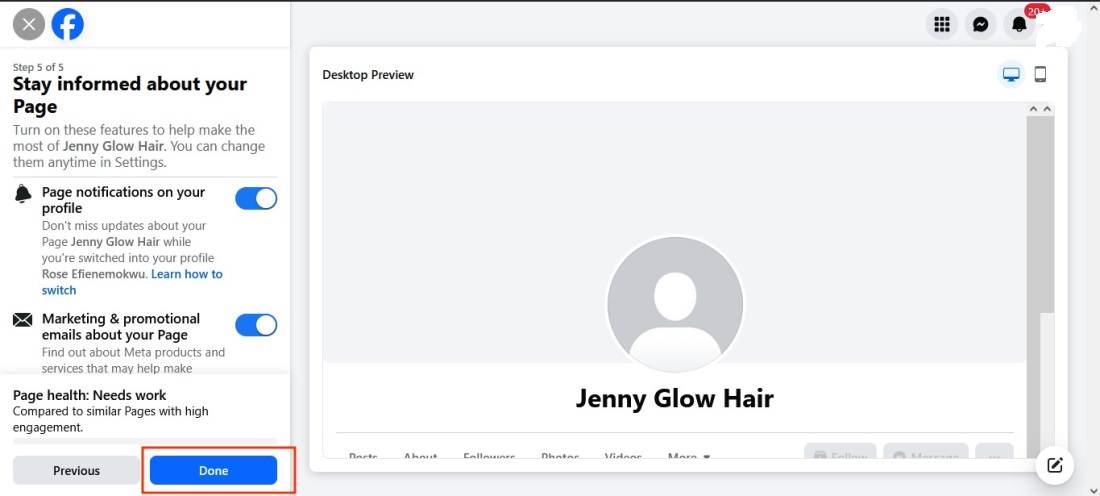Go back with the Previous button
This screenshot has height=496, width=1100.
pyautogui.click(x=77, y=471)
